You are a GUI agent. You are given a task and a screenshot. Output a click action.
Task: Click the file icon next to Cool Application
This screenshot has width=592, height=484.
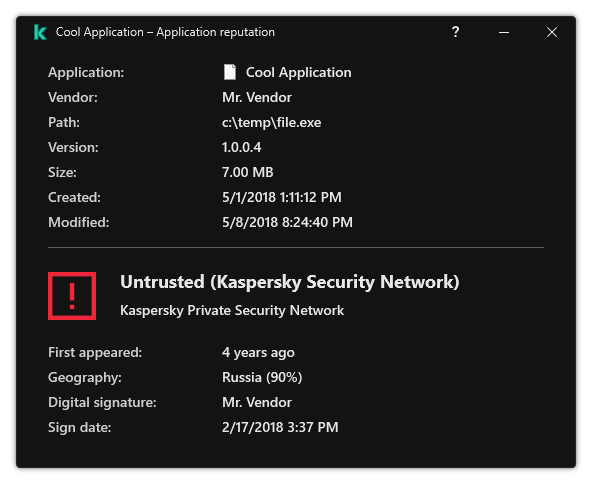[230, 72]
